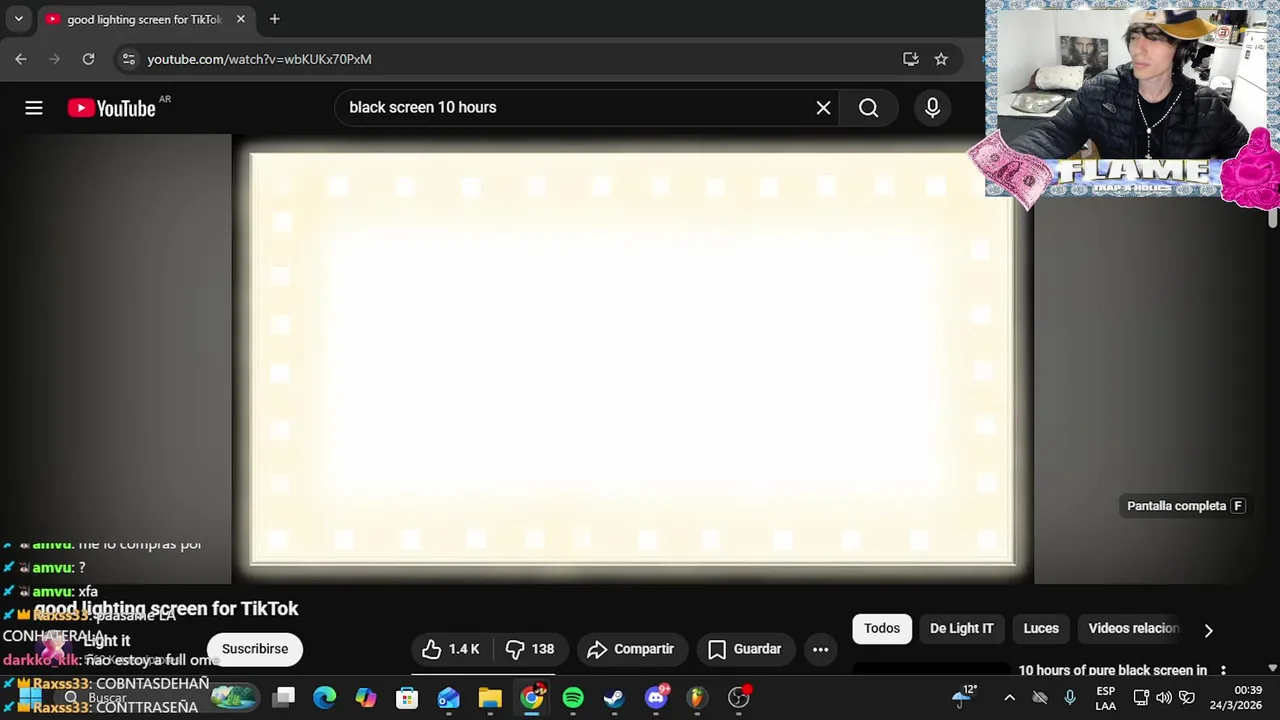
Task: Go back with the browser back arrow
Action: (x=21, y=59)
